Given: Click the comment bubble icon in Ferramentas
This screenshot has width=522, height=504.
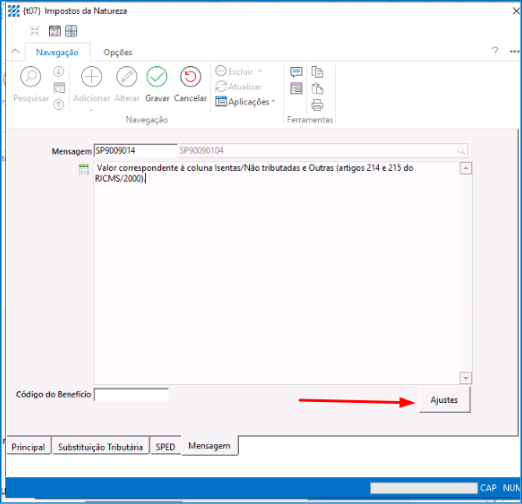Looking at the screenshot, I should tap(296, 72).
